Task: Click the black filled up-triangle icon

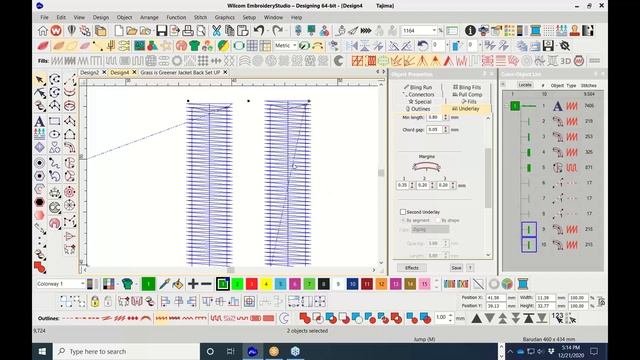Action: [x=476, y=318]
